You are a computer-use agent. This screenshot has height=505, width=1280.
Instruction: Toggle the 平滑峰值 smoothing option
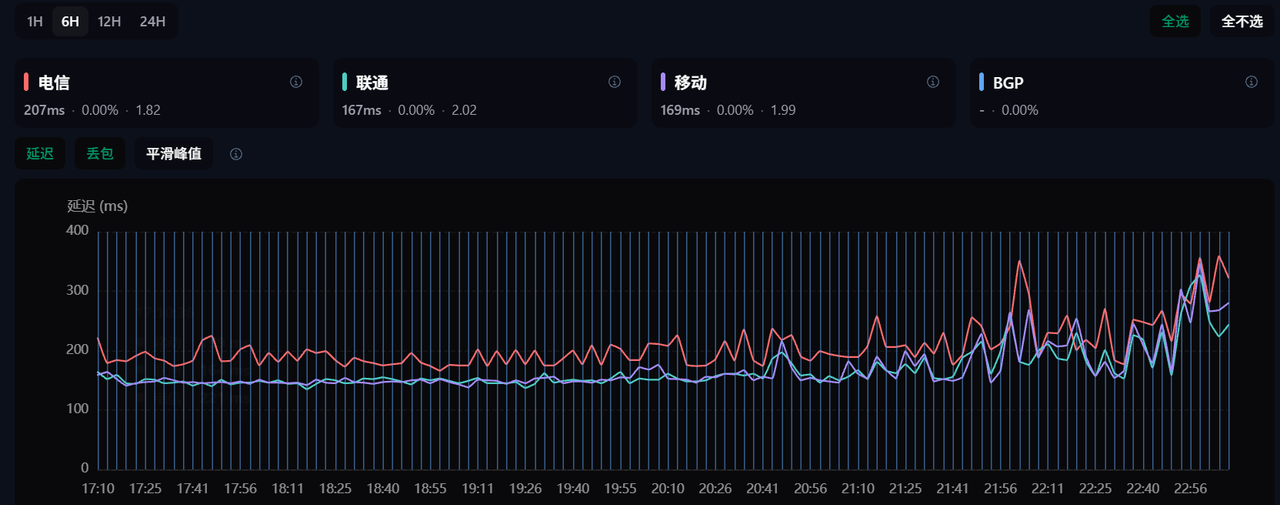[174, 153]
